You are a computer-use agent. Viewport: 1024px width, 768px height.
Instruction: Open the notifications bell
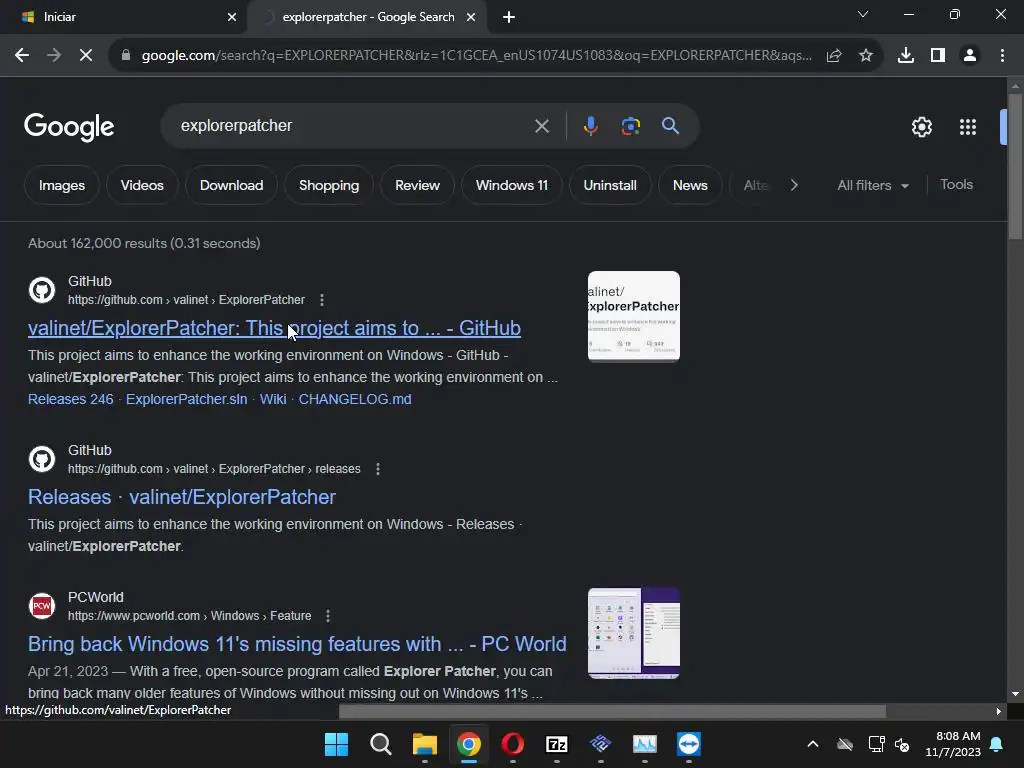pyautogui.click(x=997, y=744)
